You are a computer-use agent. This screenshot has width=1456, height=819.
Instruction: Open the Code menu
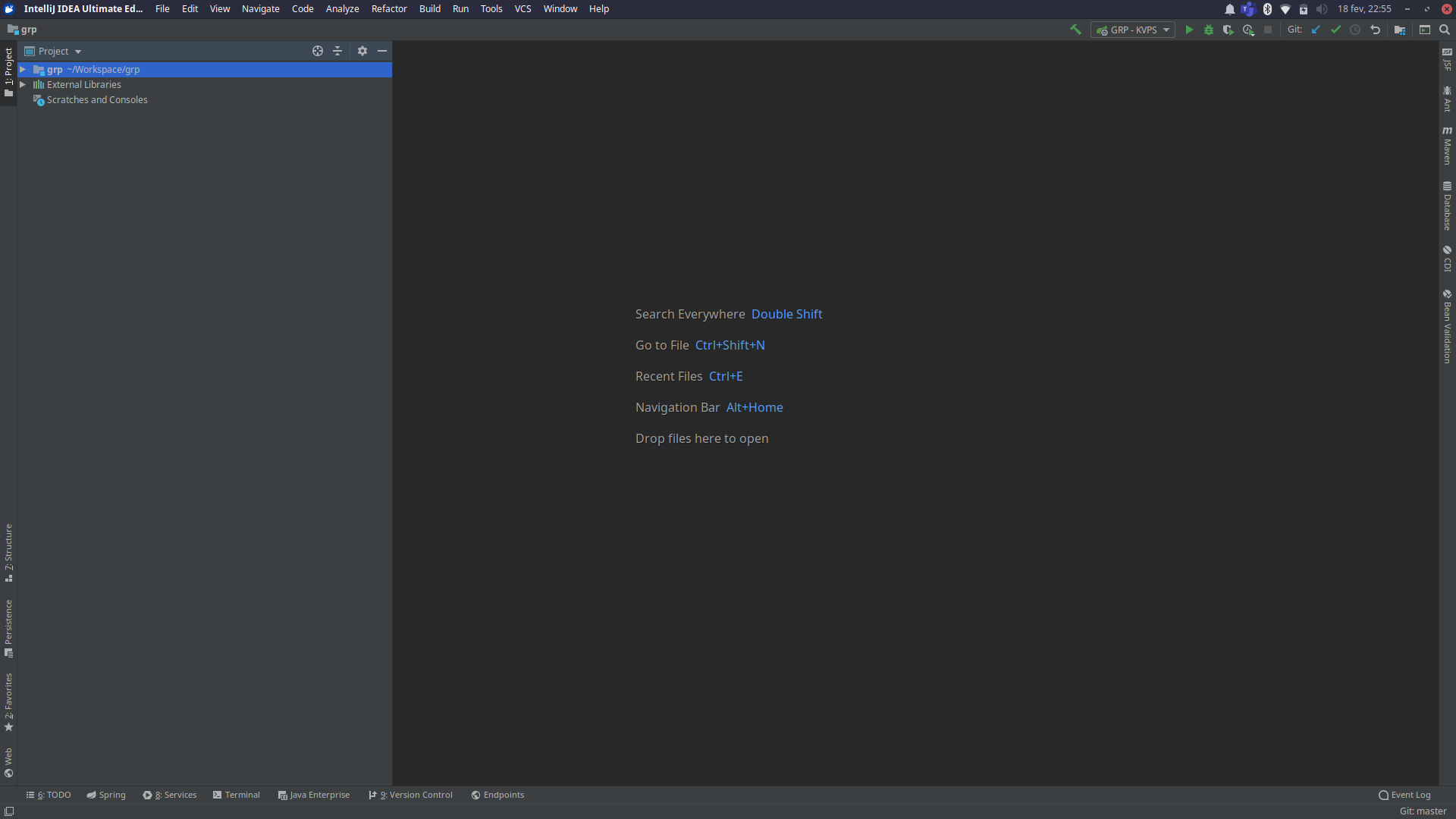pyautogui.click(x=303, y=8)
